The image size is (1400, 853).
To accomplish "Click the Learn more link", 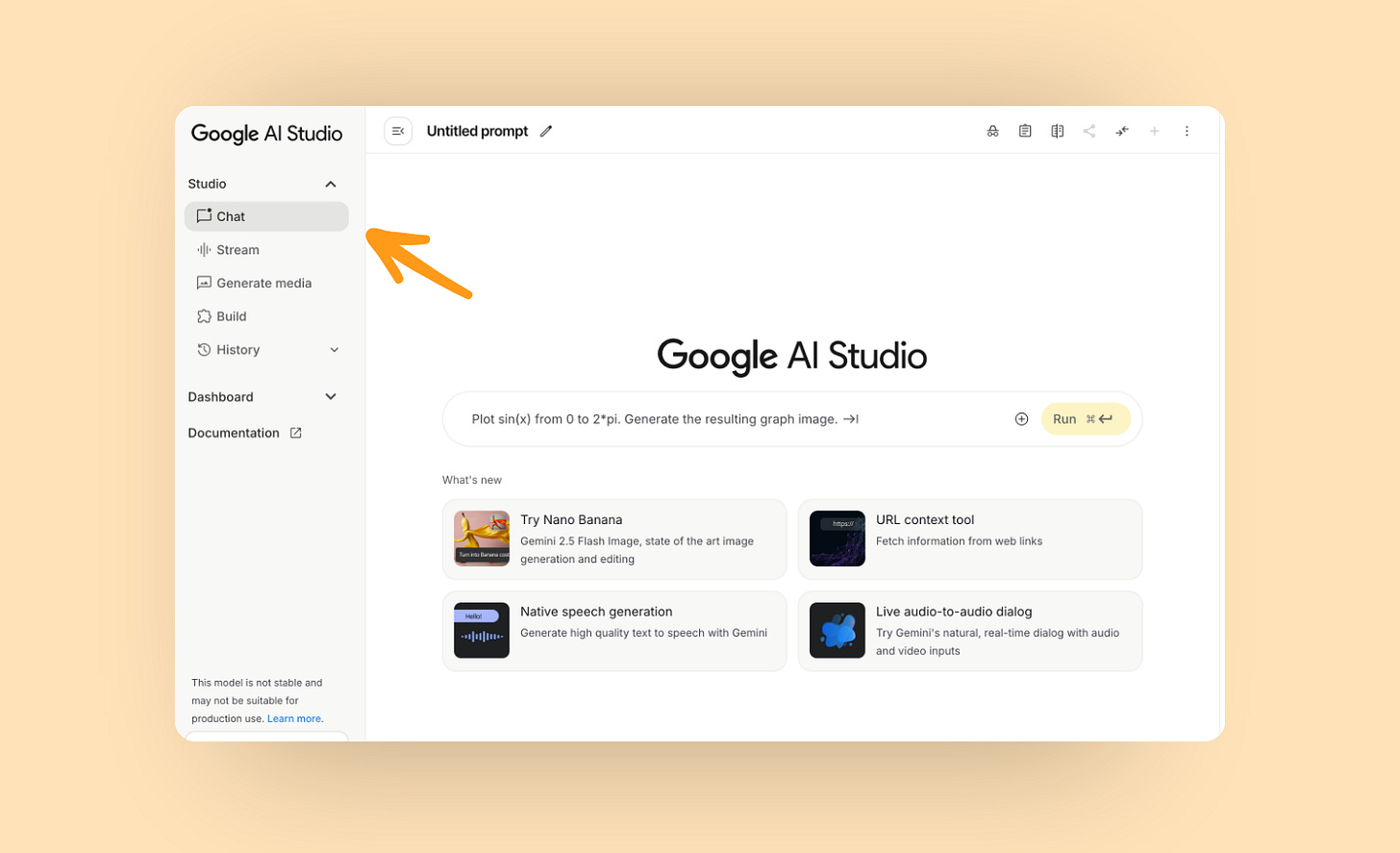I will tap(295, 718).
